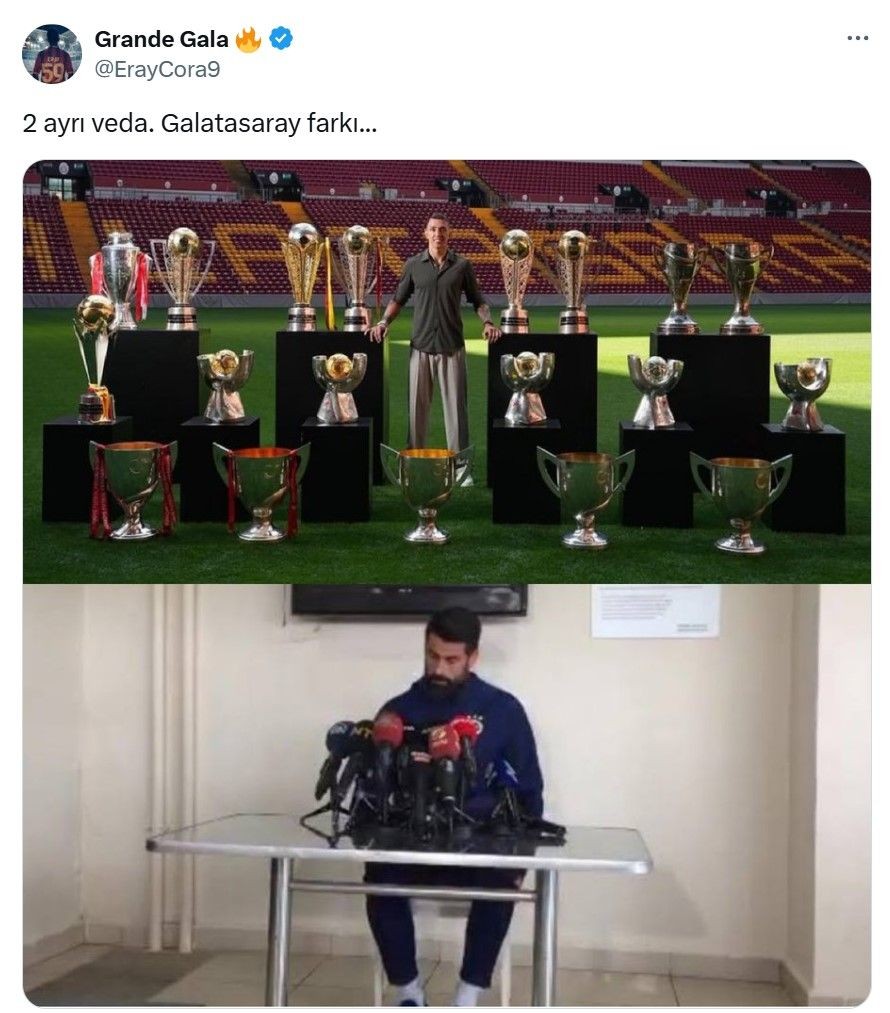
Task: Click the man standing among the trophies
Action: click(x=435, y=342)
